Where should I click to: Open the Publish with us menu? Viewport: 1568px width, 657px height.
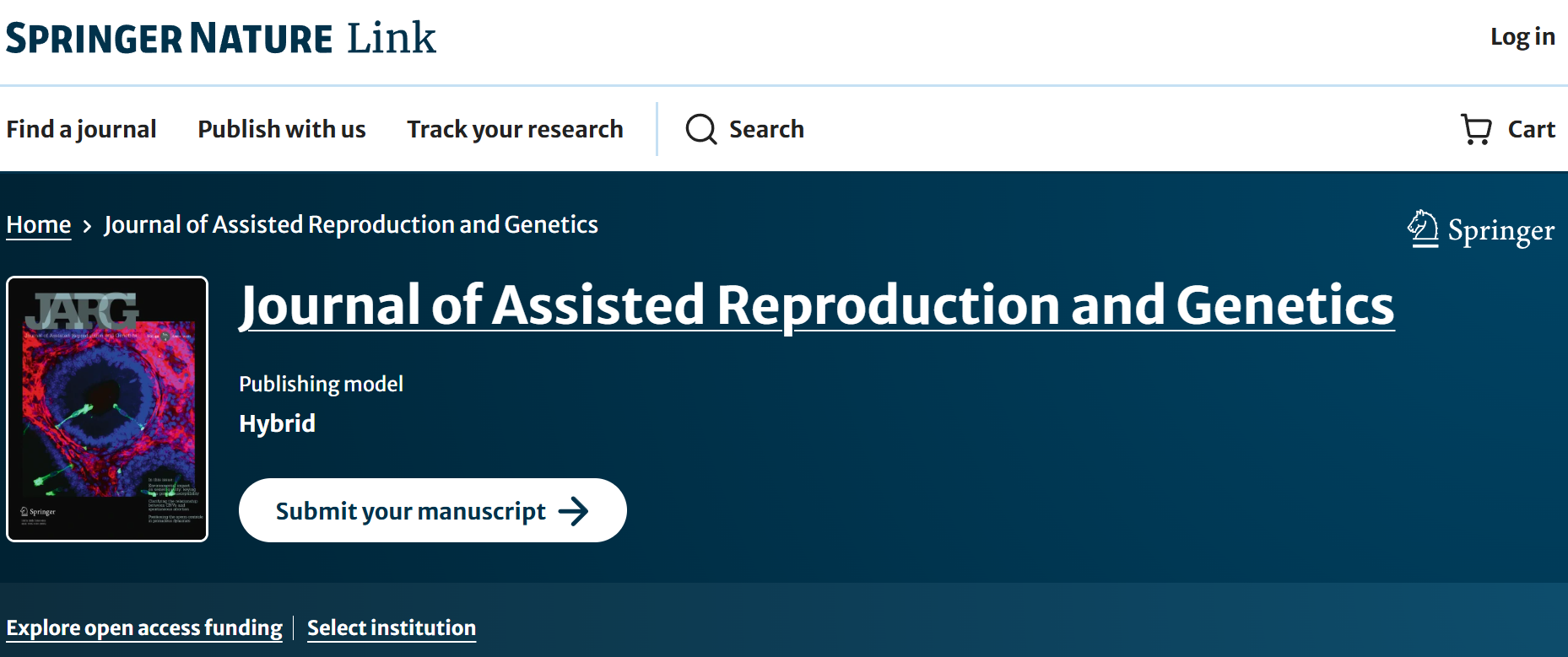[x=281, y=129]
